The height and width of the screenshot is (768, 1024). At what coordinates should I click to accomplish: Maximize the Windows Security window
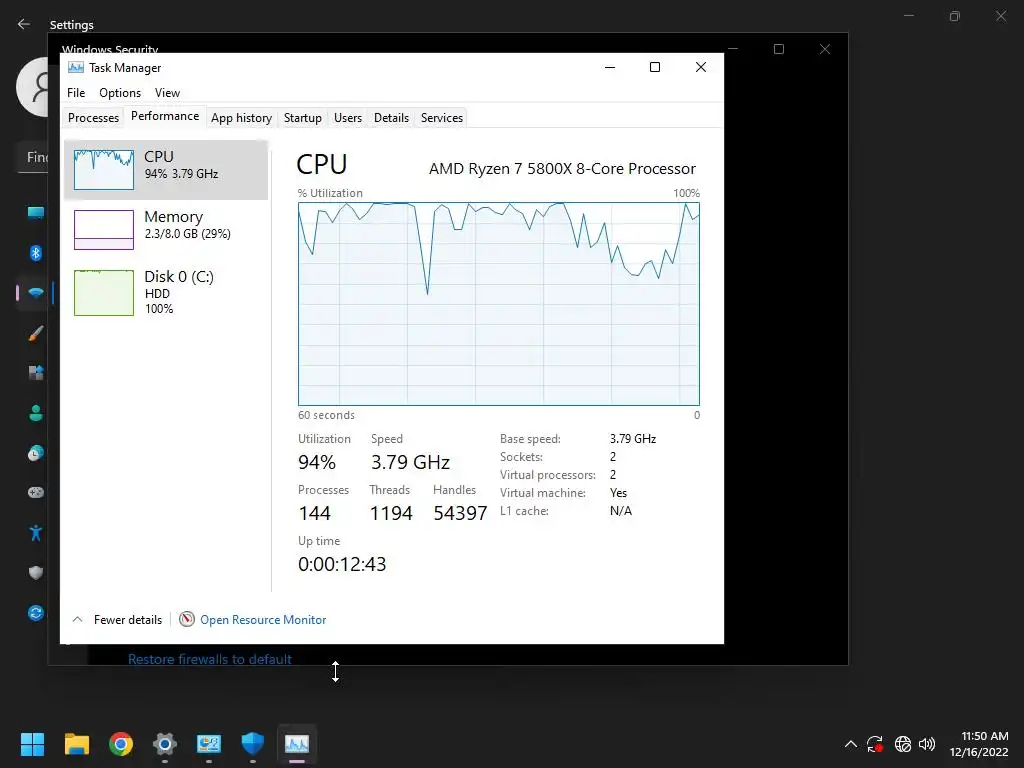coord(778,49)
